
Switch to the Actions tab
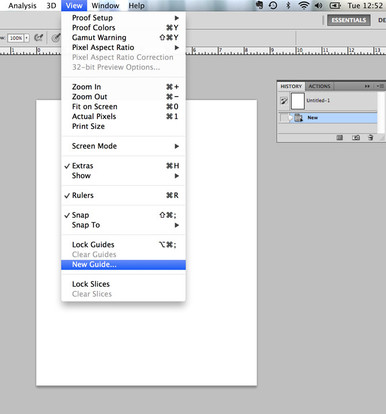click(x=319, y=86)
